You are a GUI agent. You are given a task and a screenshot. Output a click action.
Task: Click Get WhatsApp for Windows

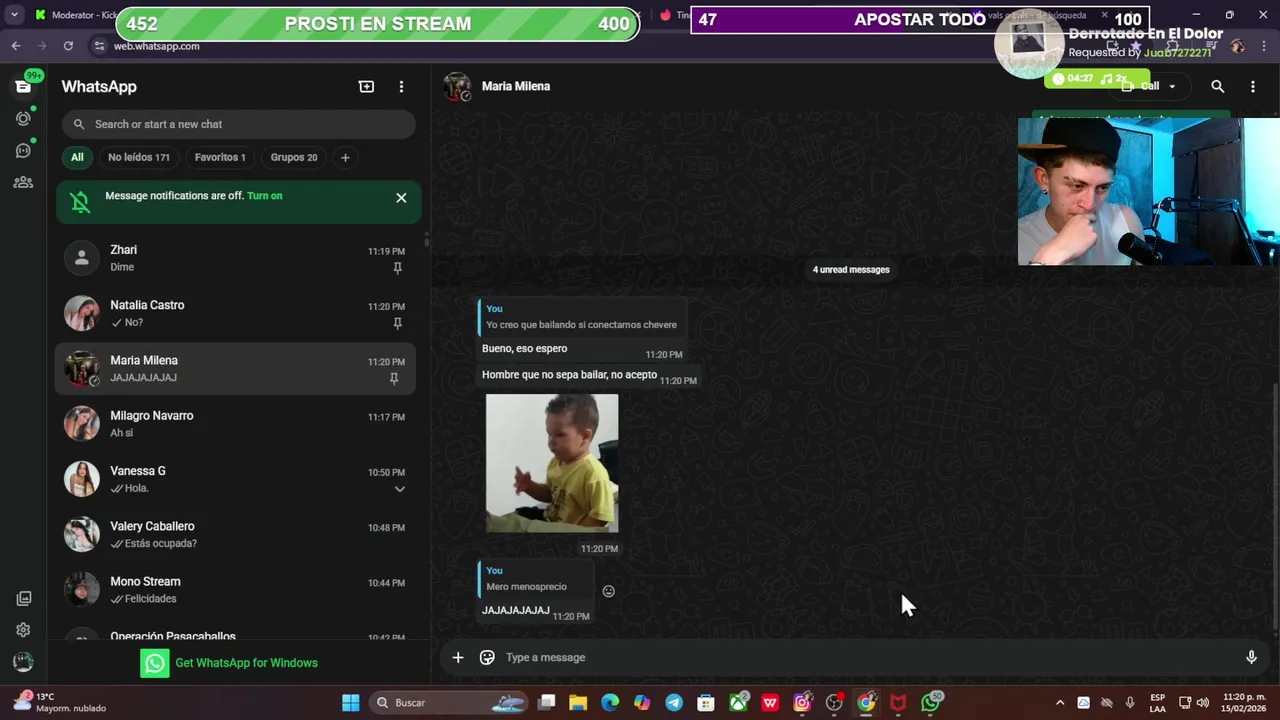tap(246, 663)
